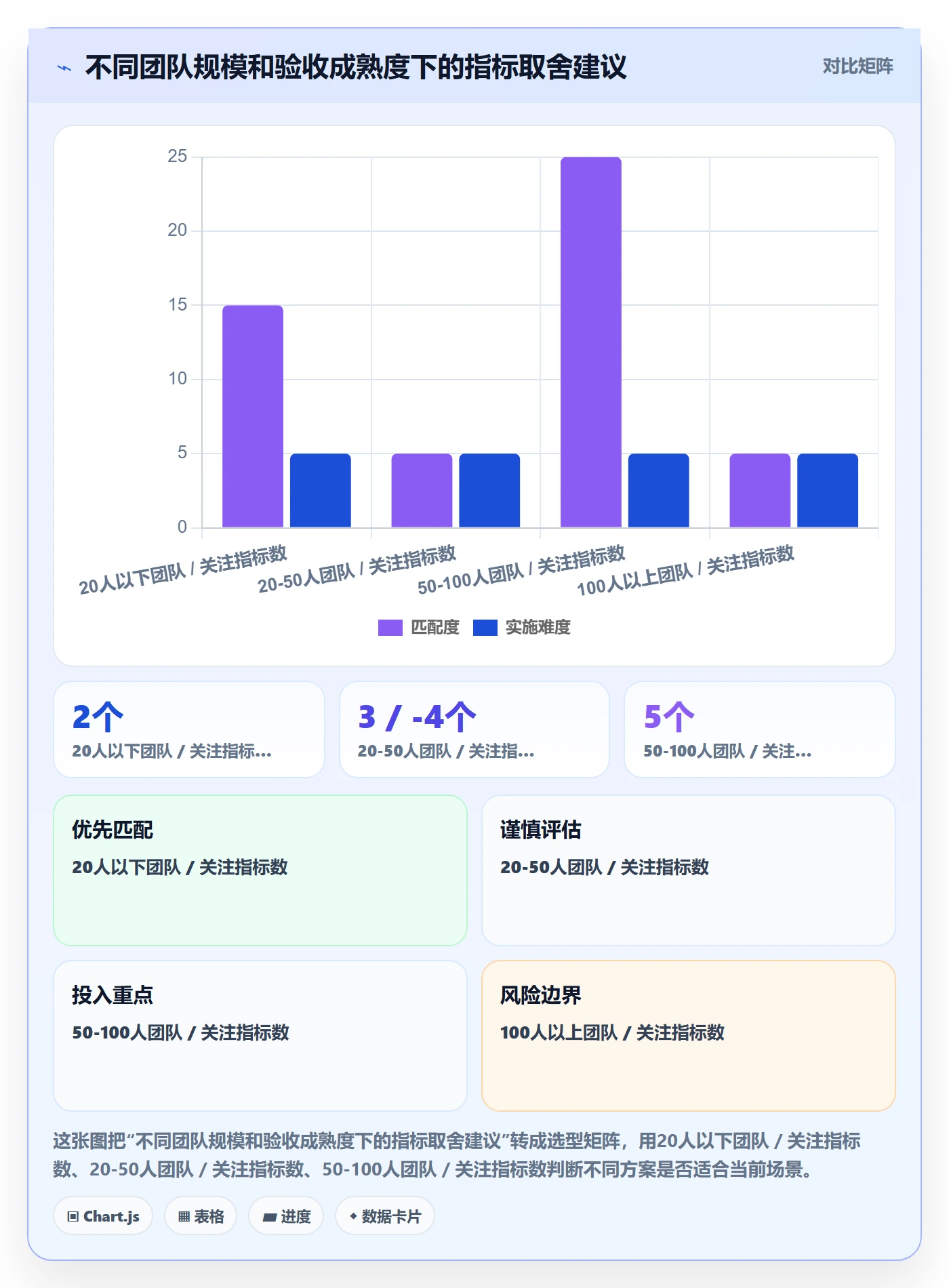Click the lightning icon beside the title
The height and width of the screenshot is (1288, 949).
point(64,68)
